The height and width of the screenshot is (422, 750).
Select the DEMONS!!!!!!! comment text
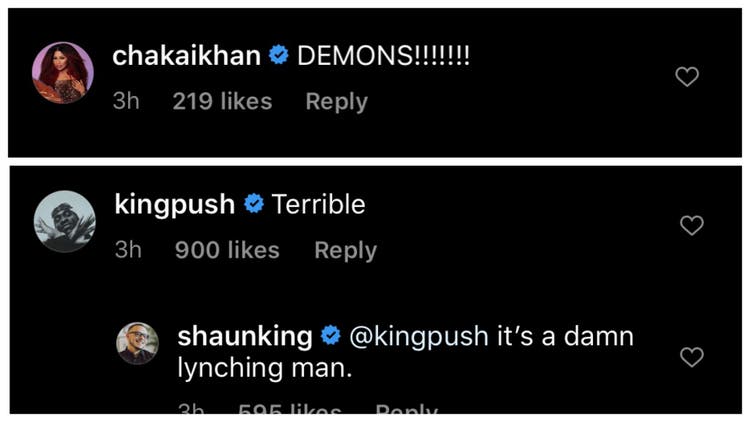tap(383, 56)
